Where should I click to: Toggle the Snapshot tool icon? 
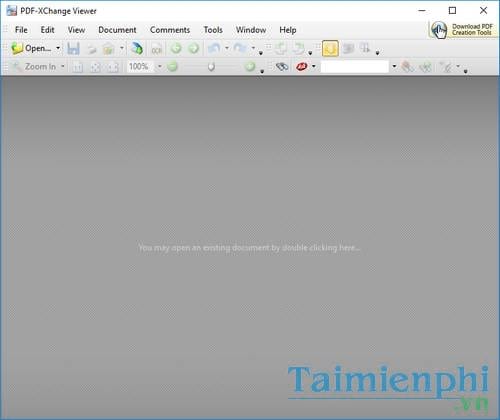click(348, 49)
